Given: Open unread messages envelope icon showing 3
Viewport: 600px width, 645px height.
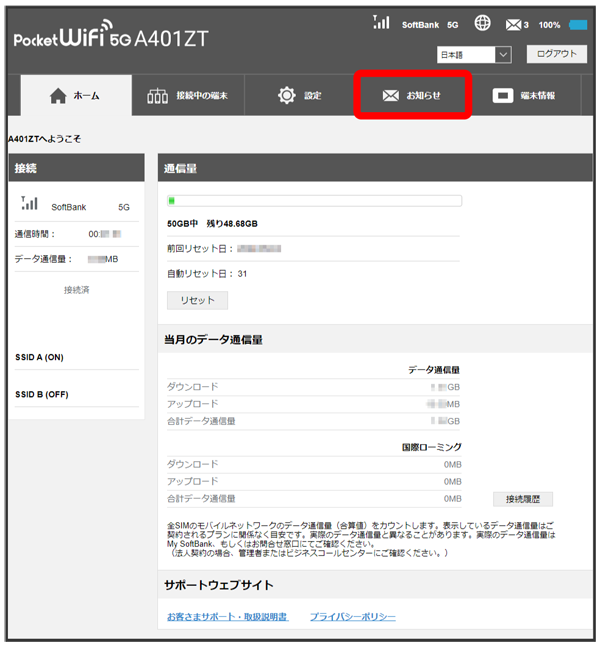Looking at the screenshot, I should point(513,24).
